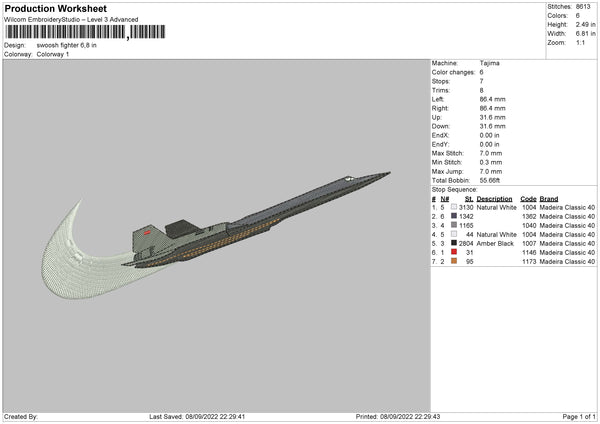Viewport: 600px width, 424px height.
Task: Click the "Max Jump:" label
Action: (x=447, y=171)
